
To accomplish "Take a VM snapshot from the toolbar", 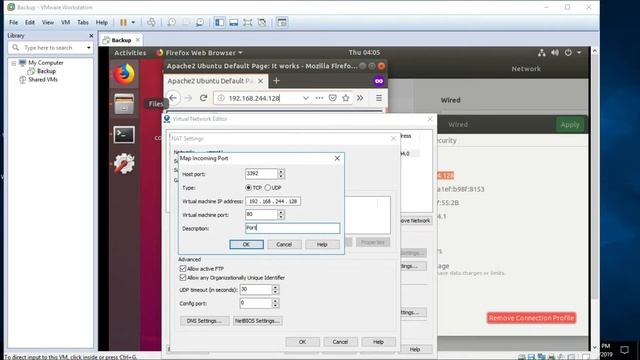I will [171, 22].
